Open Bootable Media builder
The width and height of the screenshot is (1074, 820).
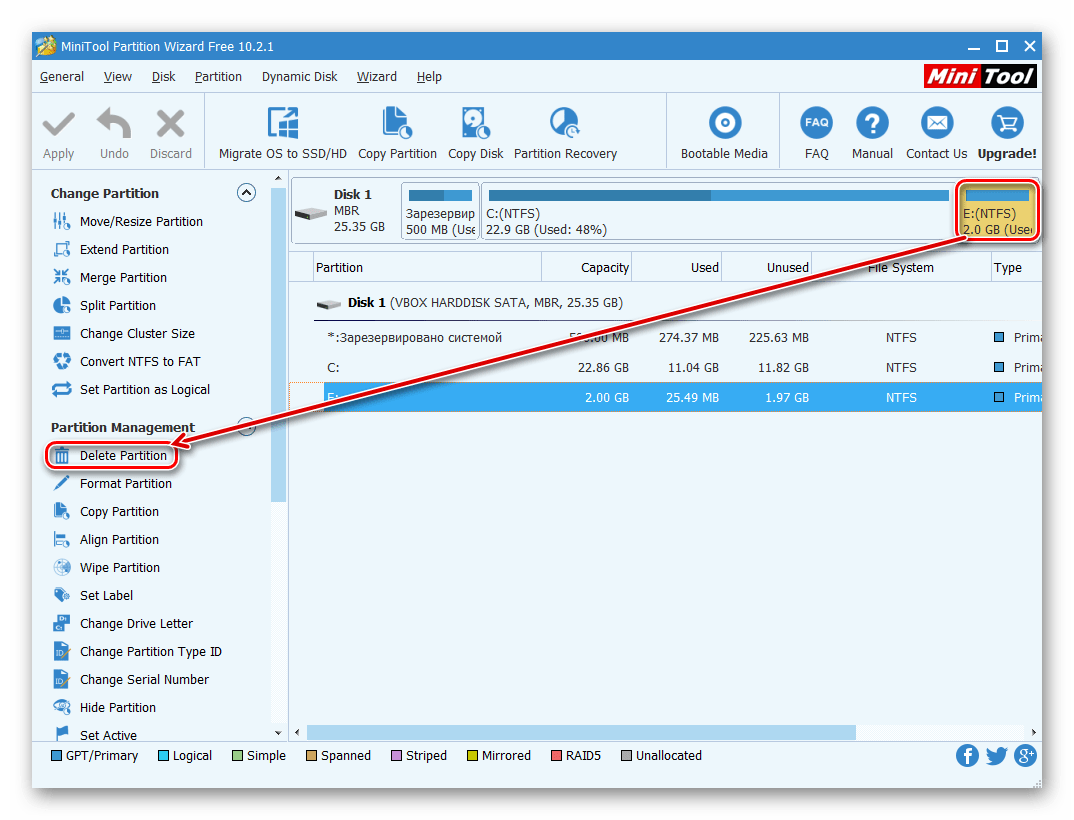724,123
